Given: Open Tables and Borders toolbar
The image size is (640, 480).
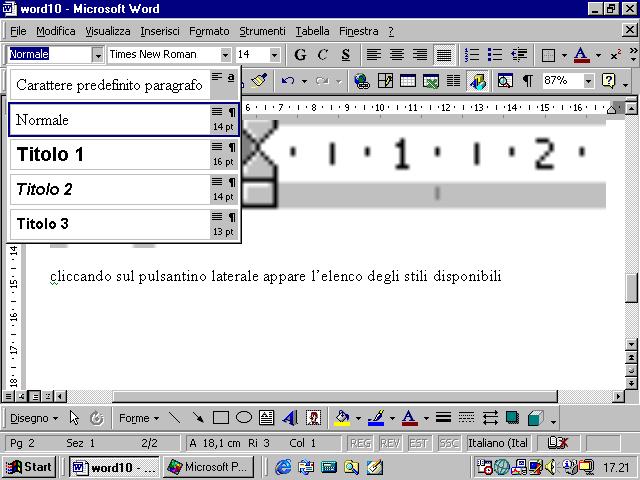Looking at the screenshot, I should coord(385,81).
